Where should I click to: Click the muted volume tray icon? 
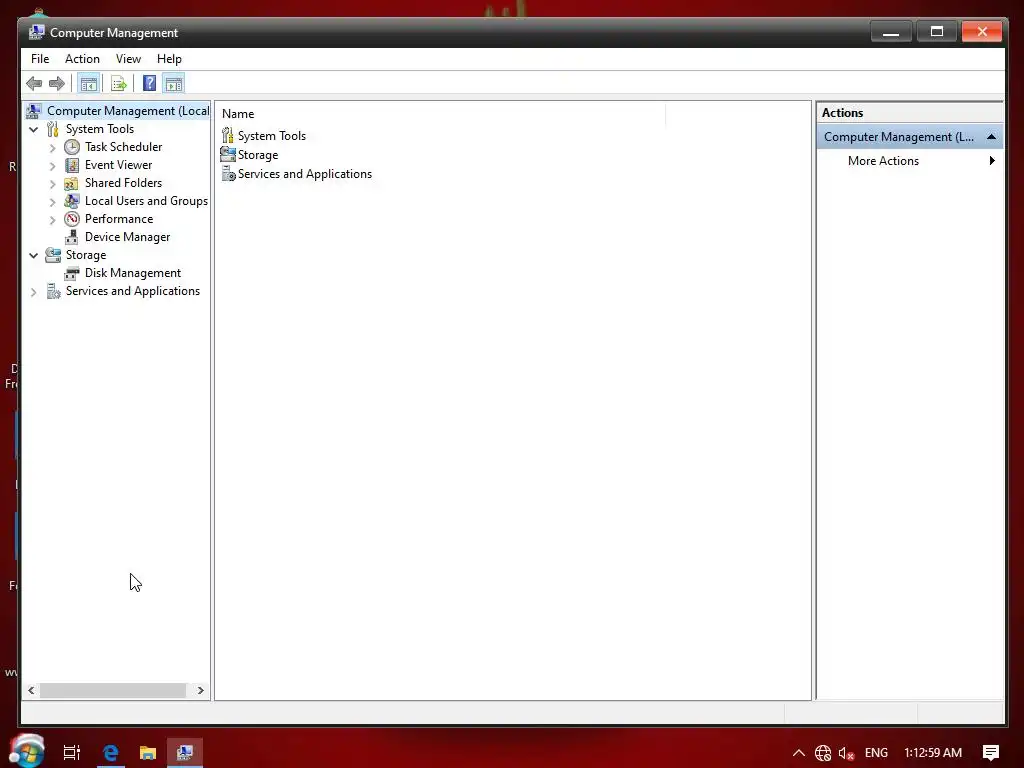click(846, 753)
